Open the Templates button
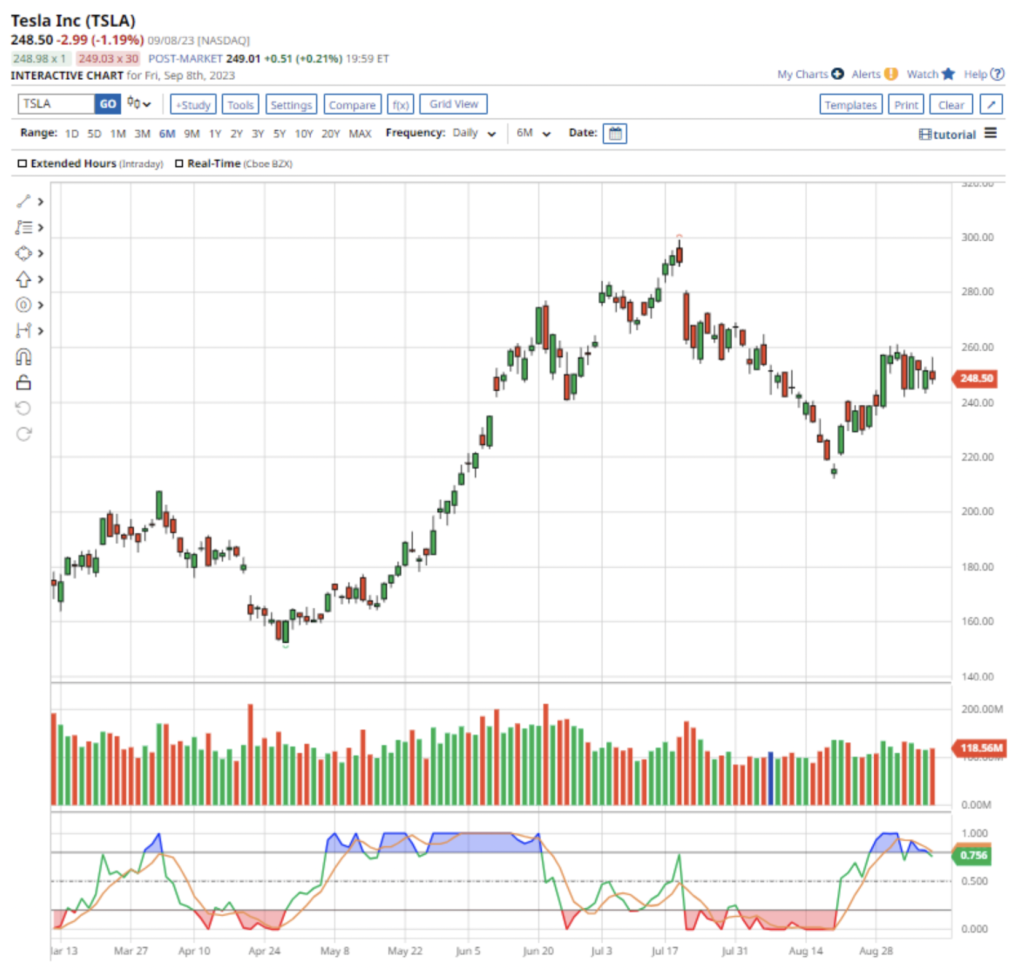Viewport: 1024px width, 975px height. (x=851, y=104)
